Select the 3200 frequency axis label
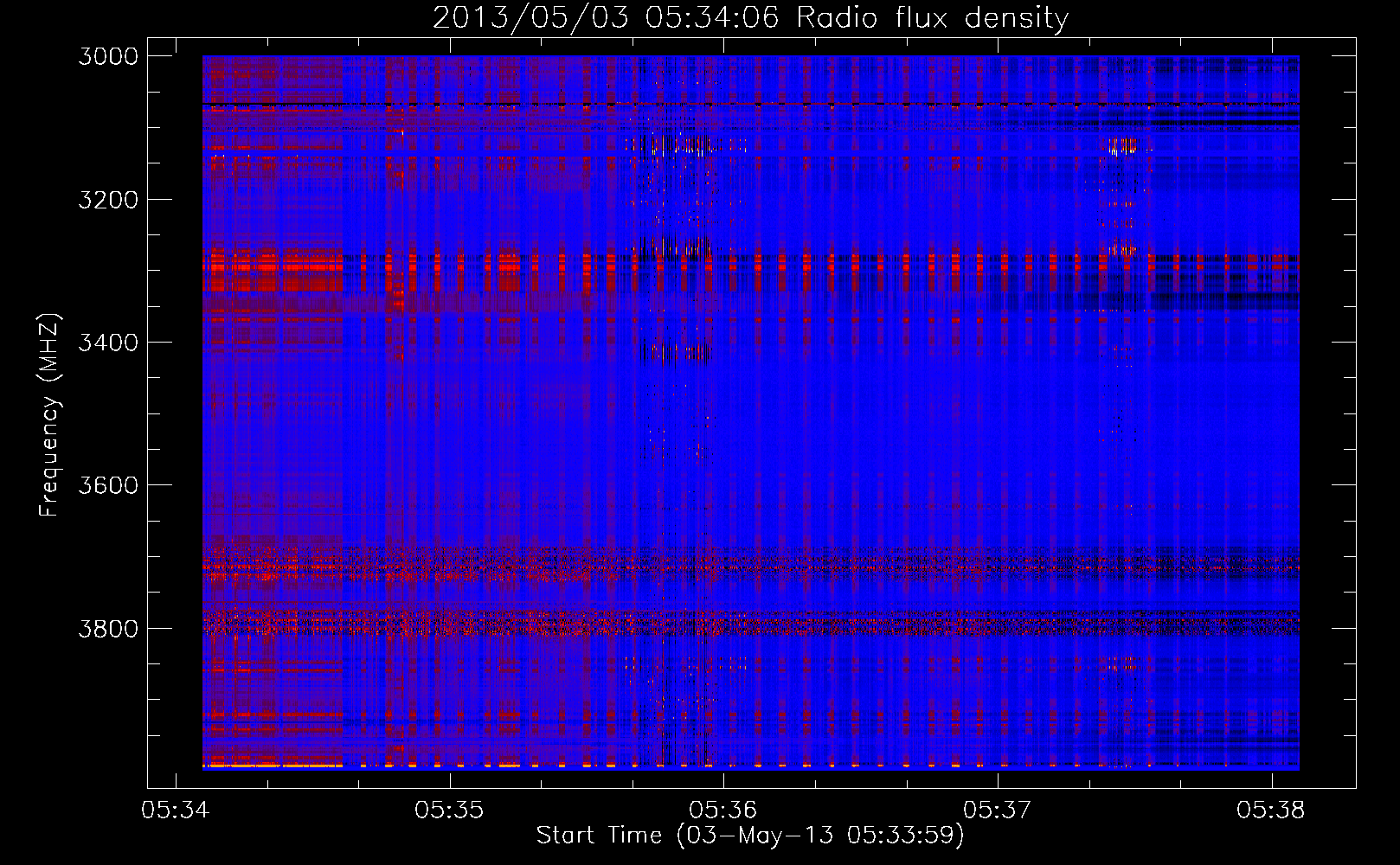This screenshot has width=1400, height=865. (108, 200)
